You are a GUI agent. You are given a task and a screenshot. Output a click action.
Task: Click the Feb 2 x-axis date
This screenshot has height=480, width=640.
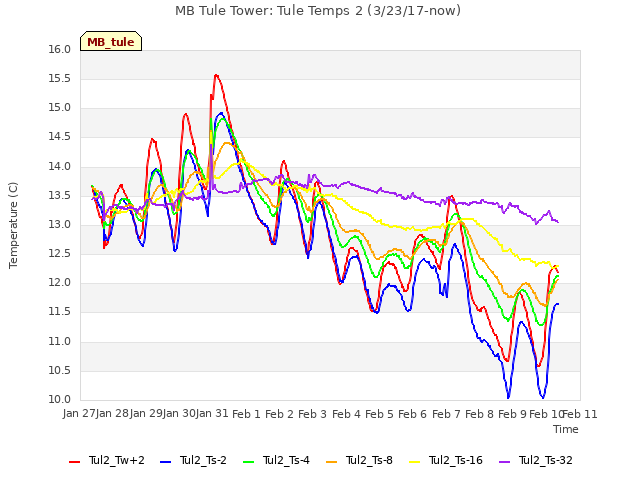280,414
